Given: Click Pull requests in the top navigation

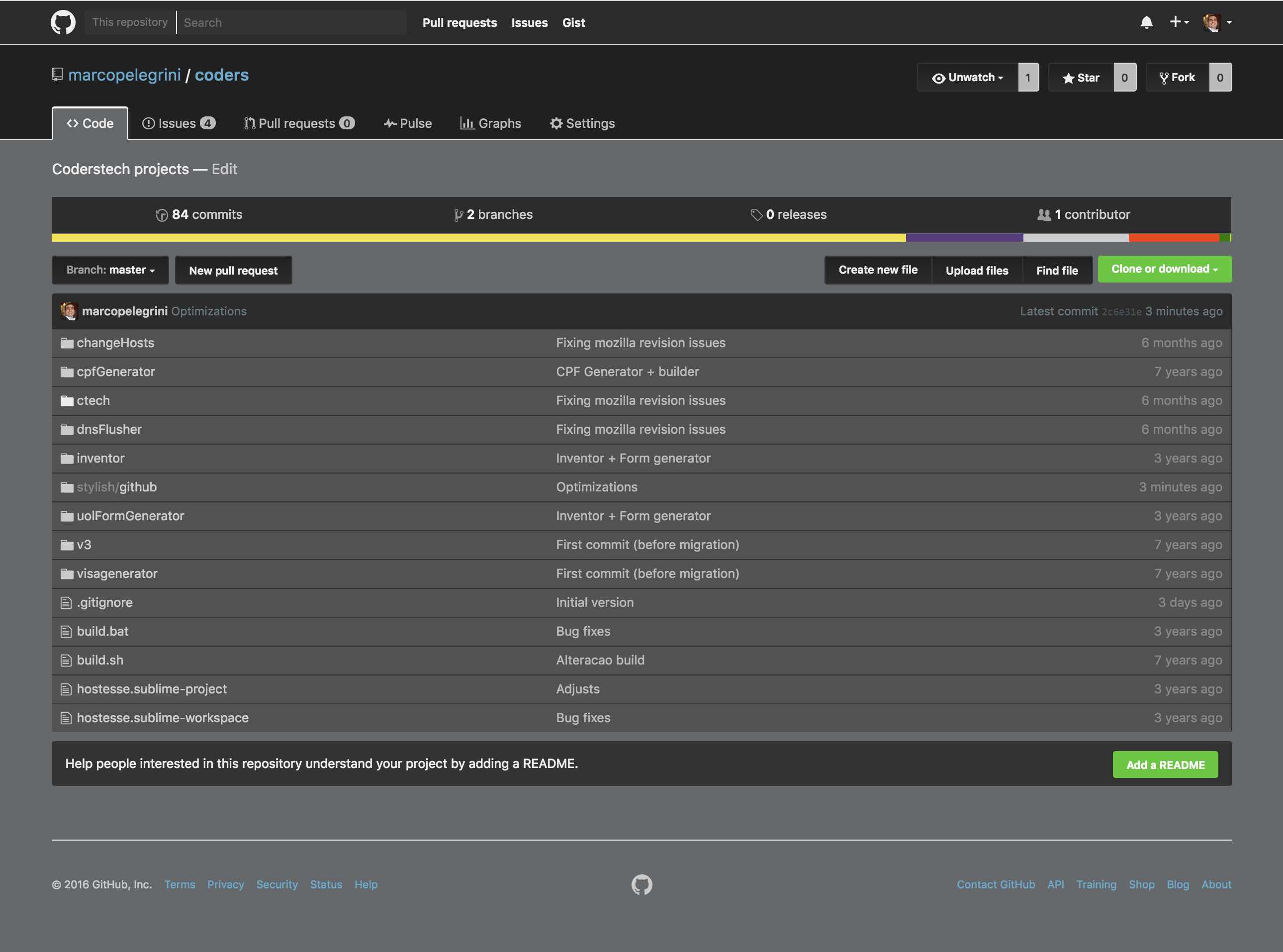Looking at the screenshot, I should 459,22.
